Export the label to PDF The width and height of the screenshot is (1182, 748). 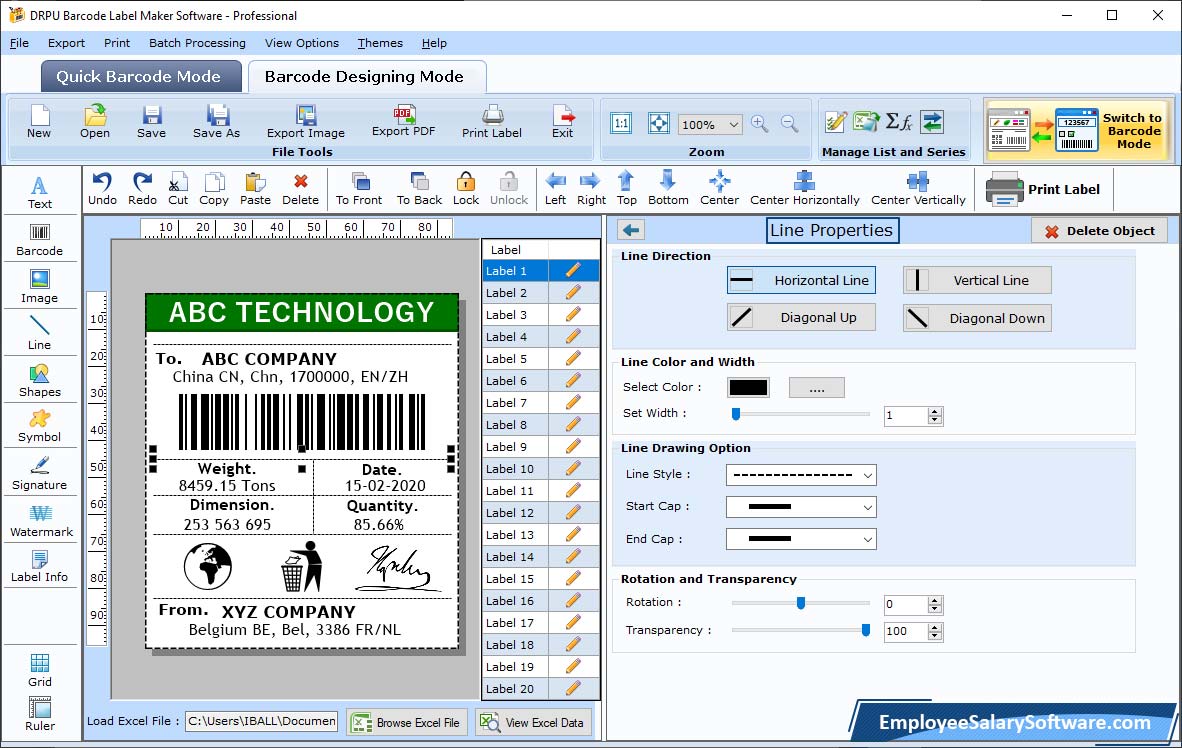coord(403,121)
